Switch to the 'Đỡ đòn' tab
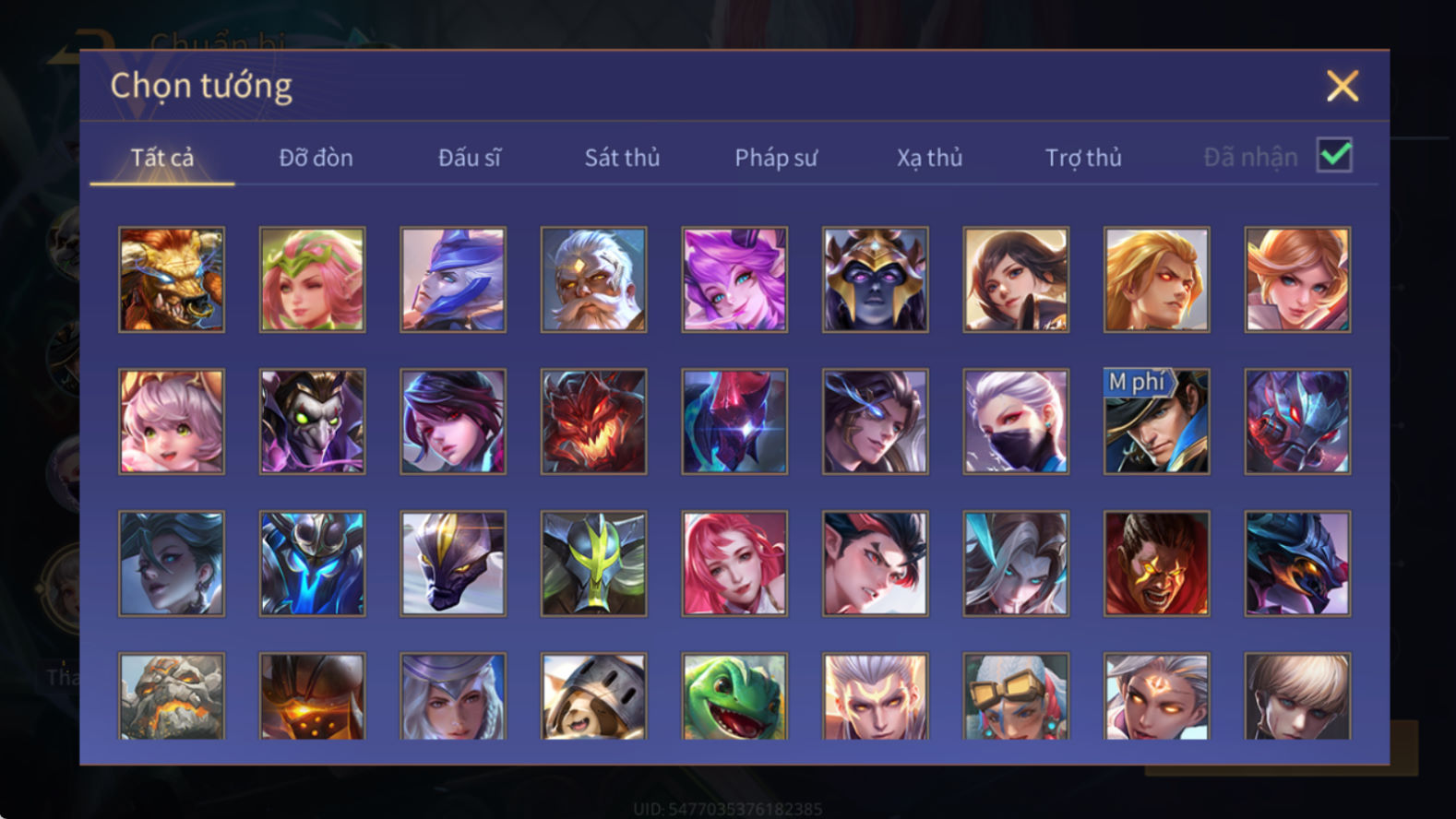Screen dimensions: 1456x819 (x=316, y=158)
